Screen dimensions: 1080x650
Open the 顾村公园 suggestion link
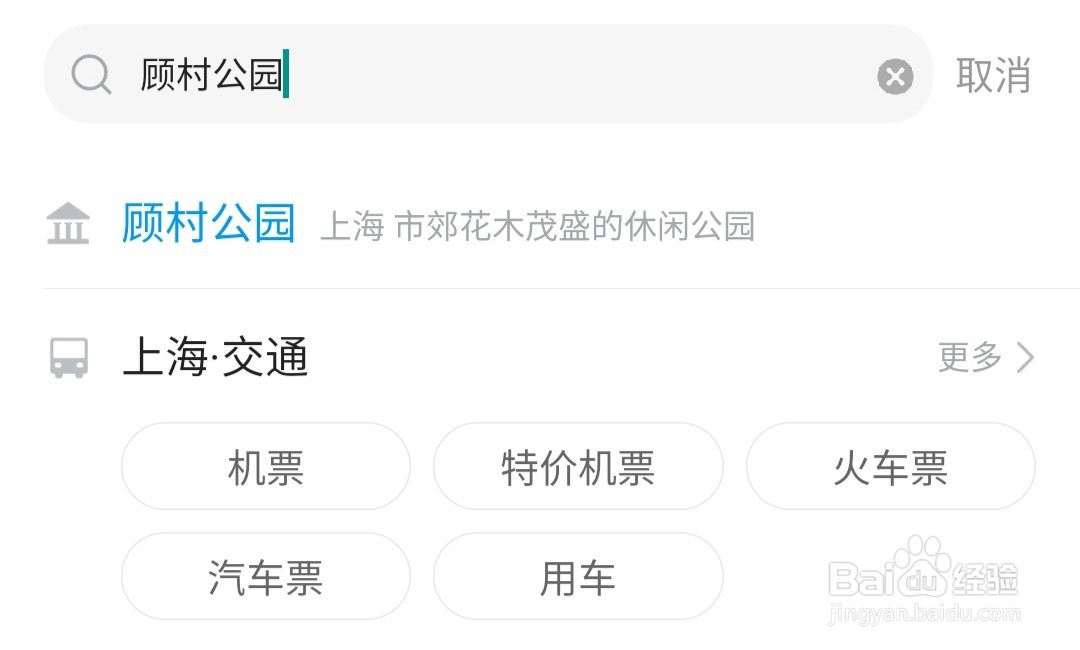[x=207, y=224]
